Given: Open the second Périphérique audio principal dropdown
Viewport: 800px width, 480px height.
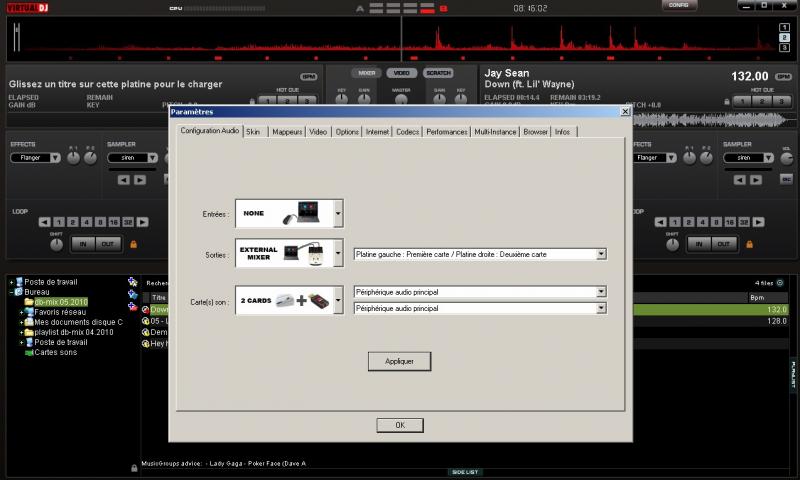Looking at the screenshot, I should point(602,308).
